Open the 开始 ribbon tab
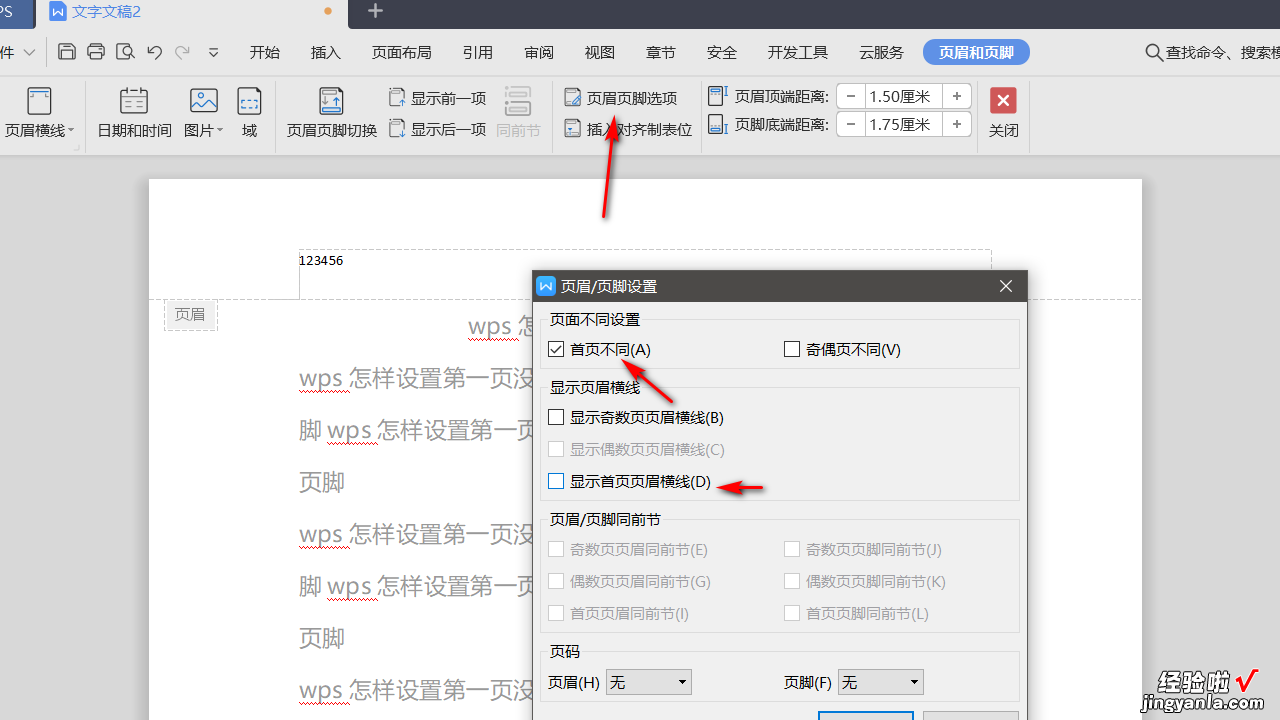This screenshot has height=720, width=1280. point(265,52)
